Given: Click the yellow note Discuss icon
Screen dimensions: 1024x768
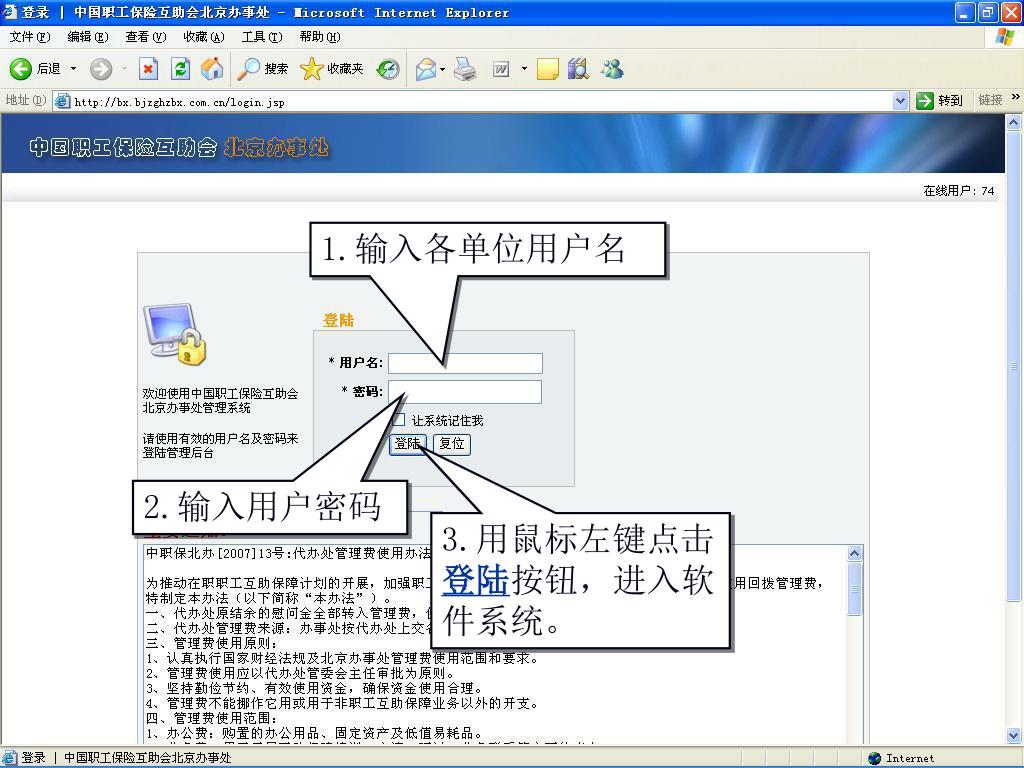Looking at the screenshot, I should tap(547, 69).
